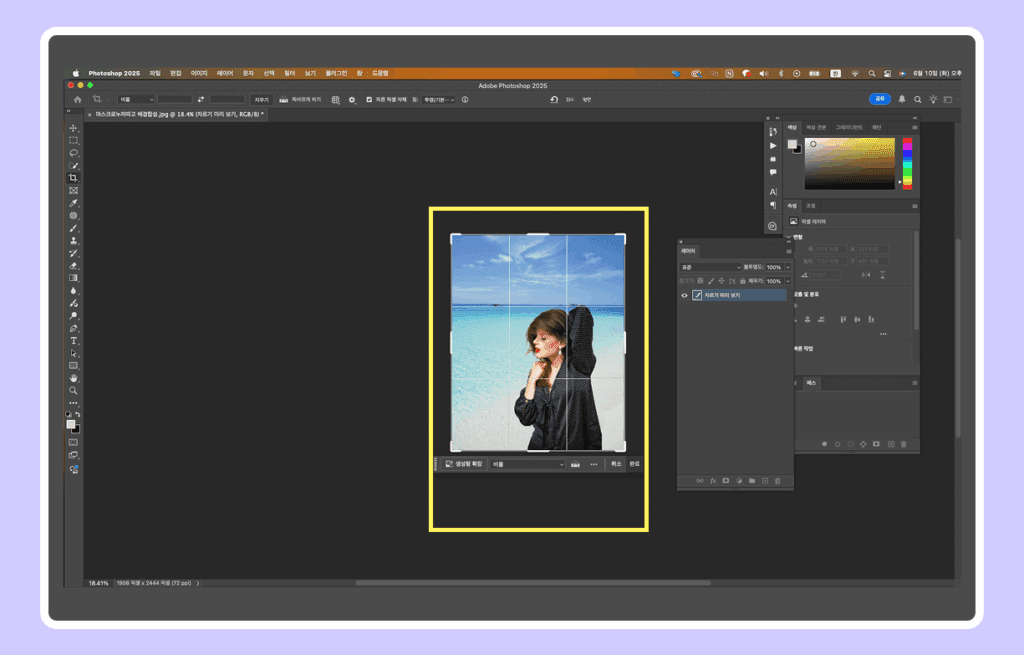
Task: Select the Path Selection tool
Action: click(x=73, y=353)
